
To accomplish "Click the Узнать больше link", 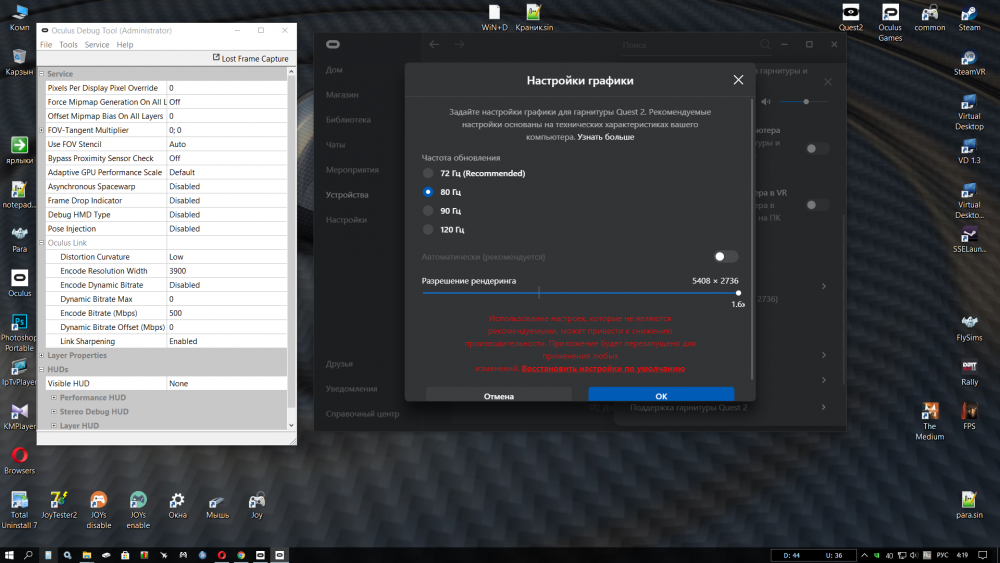I will [606, 137].
